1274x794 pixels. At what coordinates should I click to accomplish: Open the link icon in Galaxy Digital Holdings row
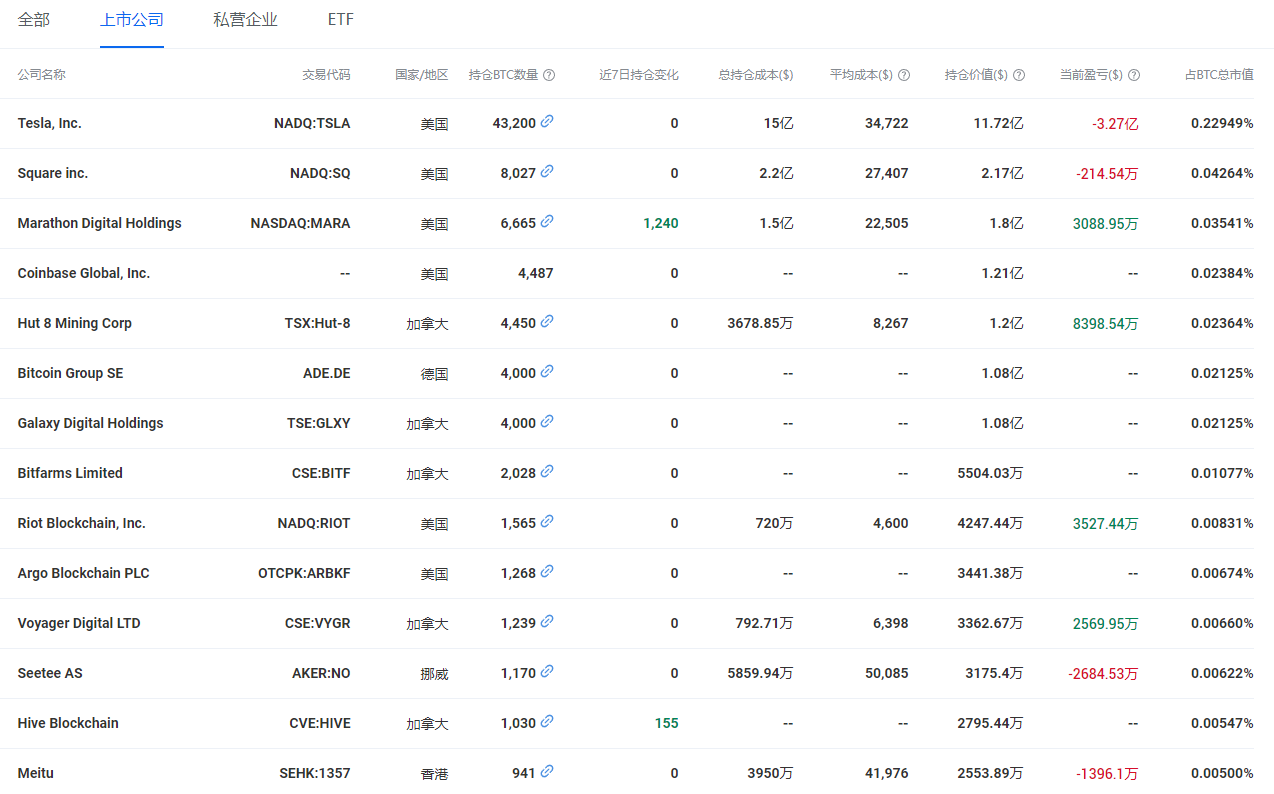[547, 421]
